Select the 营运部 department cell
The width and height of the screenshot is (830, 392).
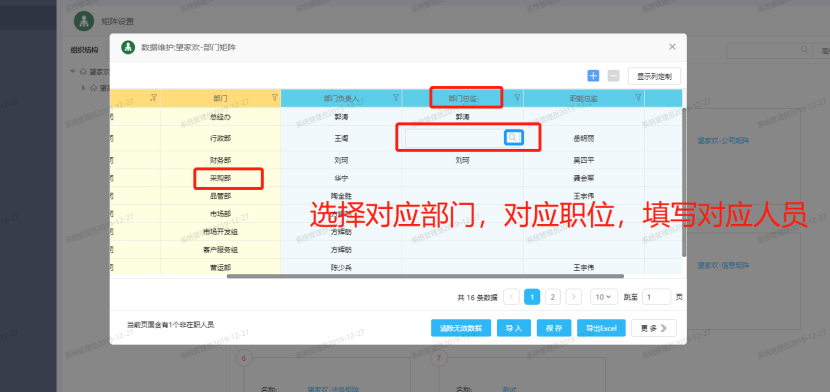[221, 267]
